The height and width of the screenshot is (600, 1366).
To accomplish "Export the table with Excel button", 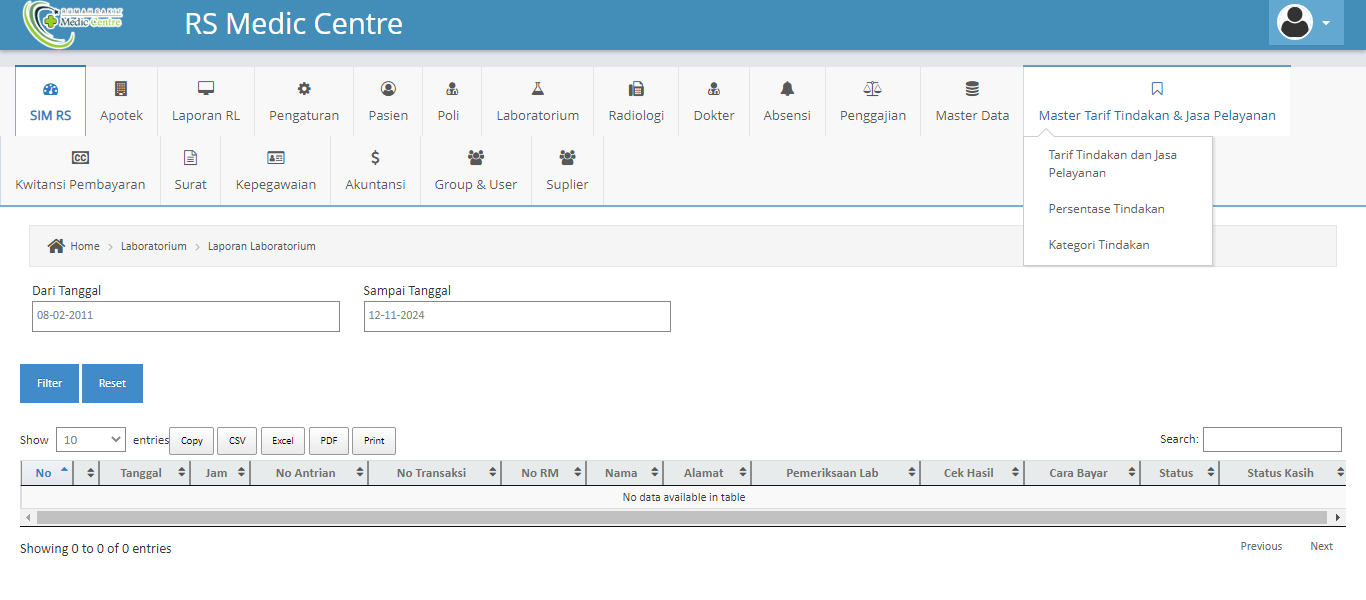I will [283, 441].
